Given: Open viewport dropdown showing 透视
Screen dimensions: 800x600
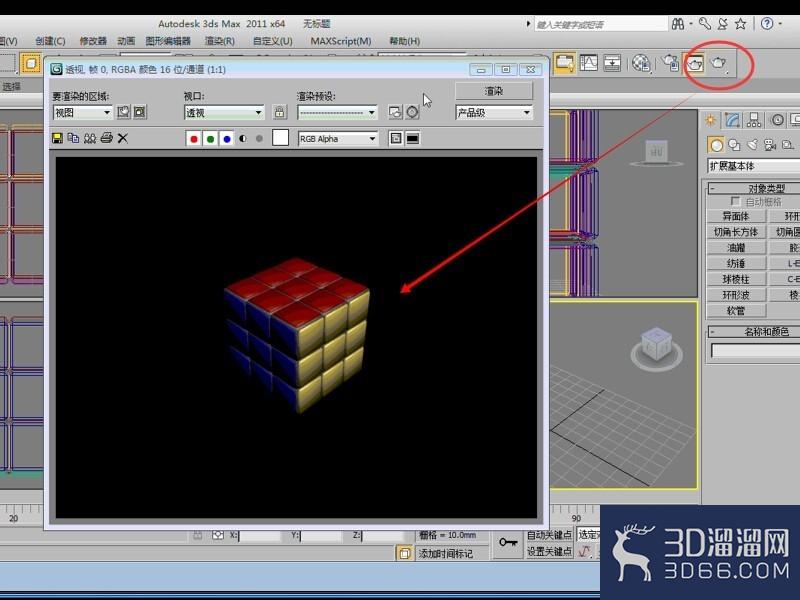Looking at the screenshot, I should [x=224, y=113].
